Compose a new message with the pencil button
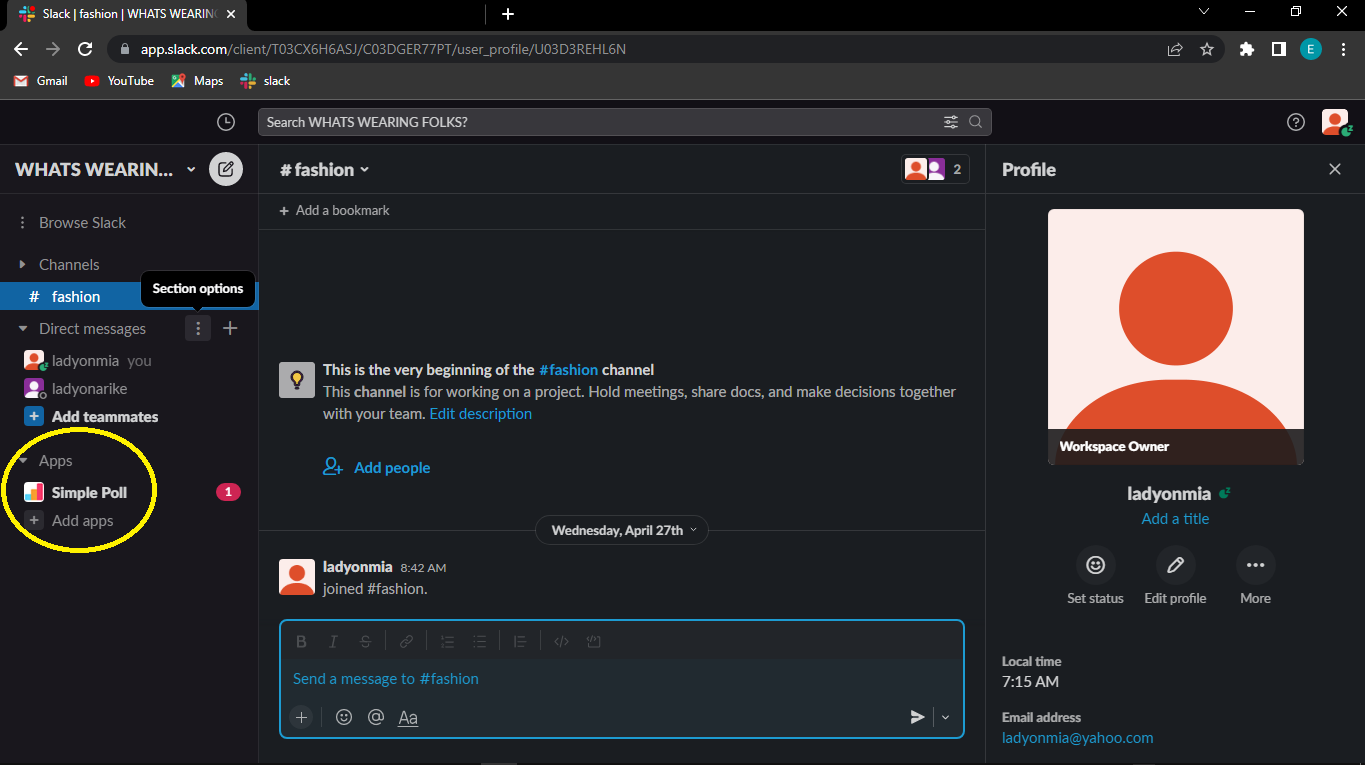This screenshot has width=1365, height=765. tap(226, 169)
